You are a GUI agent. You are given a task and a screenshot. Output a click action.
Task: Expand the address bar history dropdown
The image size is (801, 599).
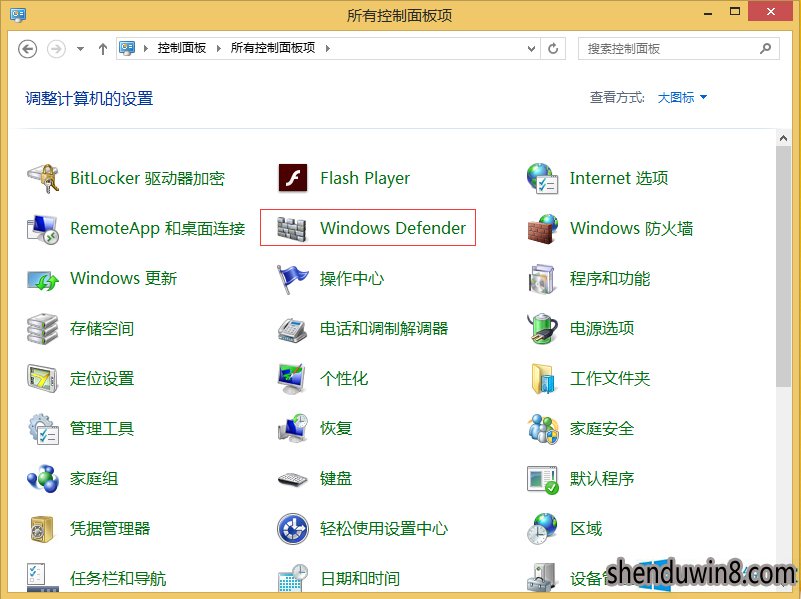coord(531,49)
